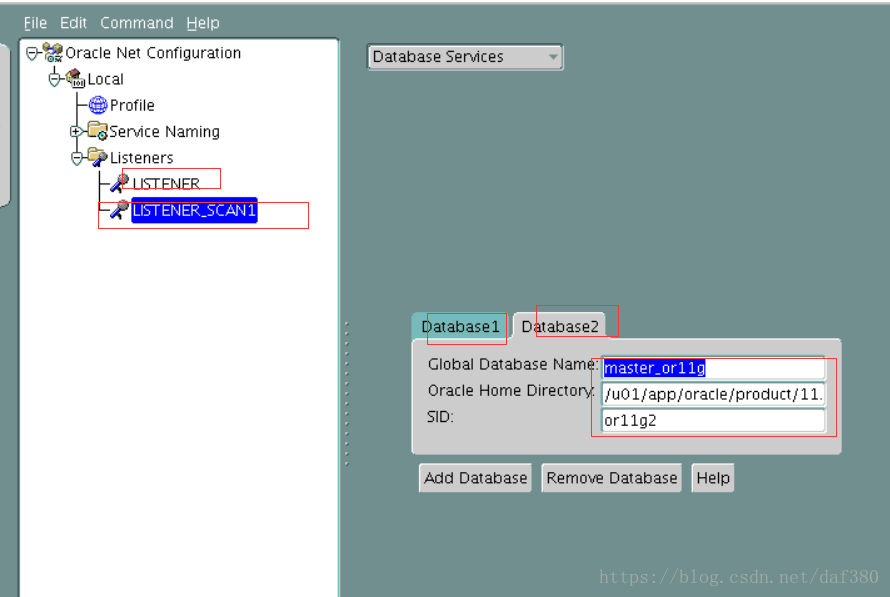The height and width of the screenshot is (597, 890).
Task: Switch to the Database2 tab
Action: pos(560,326)
